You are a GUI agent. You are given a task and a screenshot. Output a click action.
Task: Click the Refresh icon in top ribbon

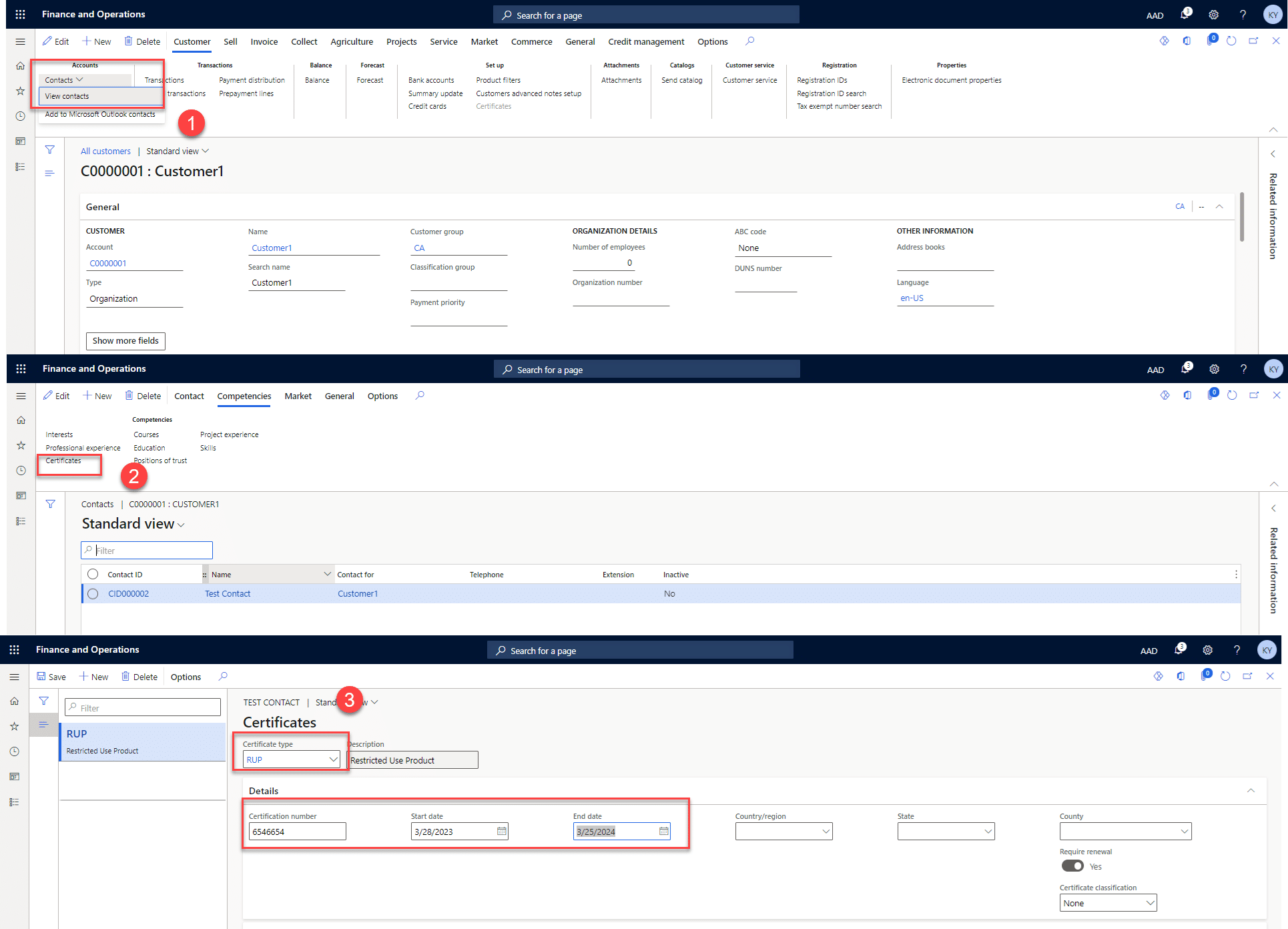point(1232,41)
